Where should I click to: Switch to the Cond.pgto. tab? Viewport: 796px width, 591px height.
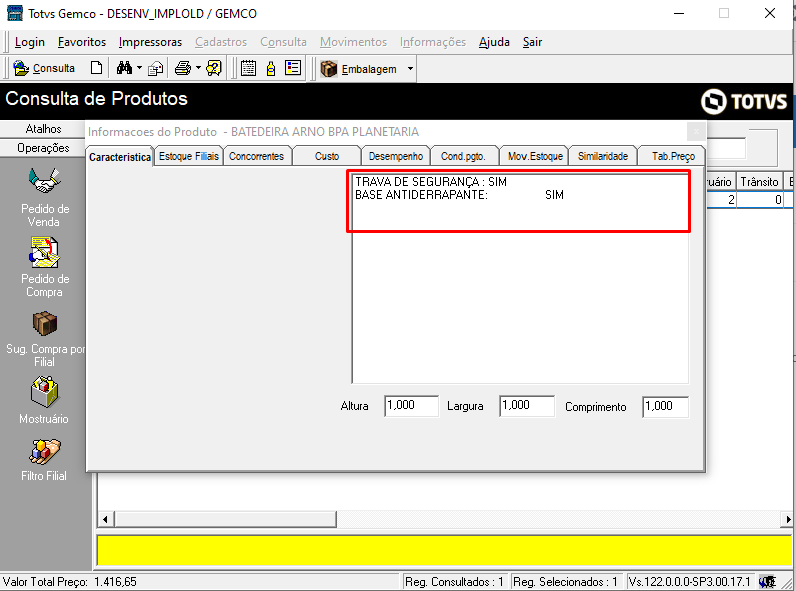coord(463,156)
